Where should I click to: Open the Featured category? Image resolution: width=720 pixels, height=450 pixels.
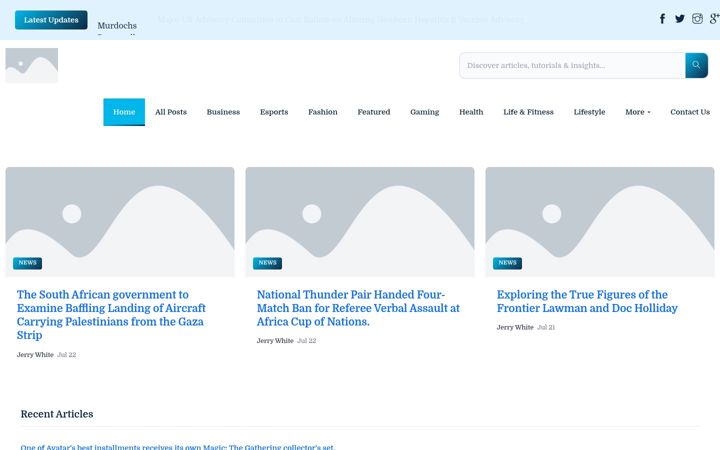(374, 112)
